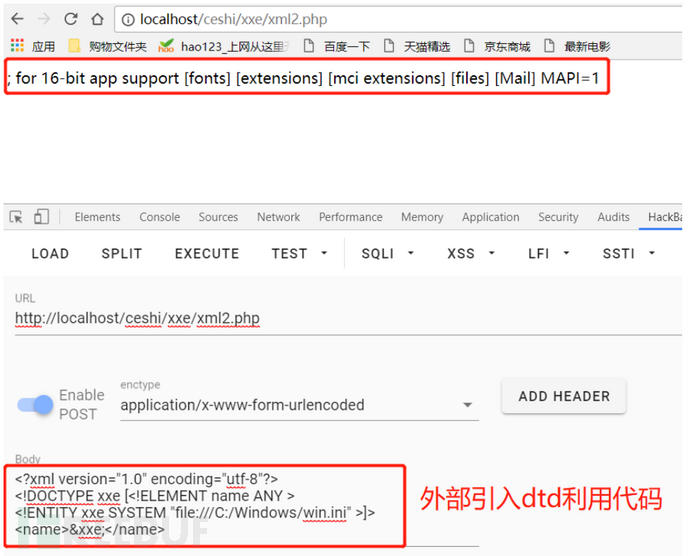Expand the TEST dropdown menu
Viewport: 690px width, 556px height.
[x=300, y=254]
